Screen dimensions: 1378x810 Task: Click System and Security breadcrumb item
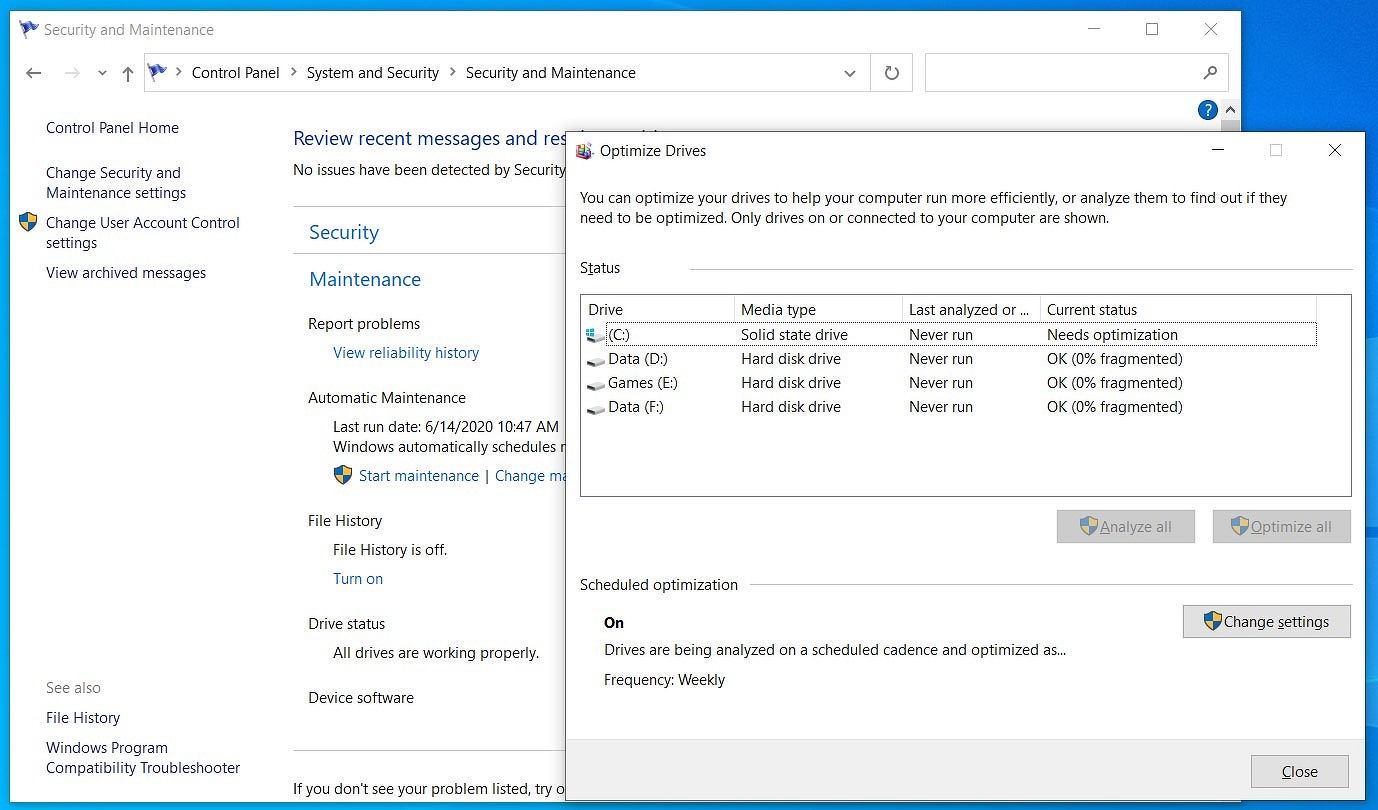click(x=372, y=73)
